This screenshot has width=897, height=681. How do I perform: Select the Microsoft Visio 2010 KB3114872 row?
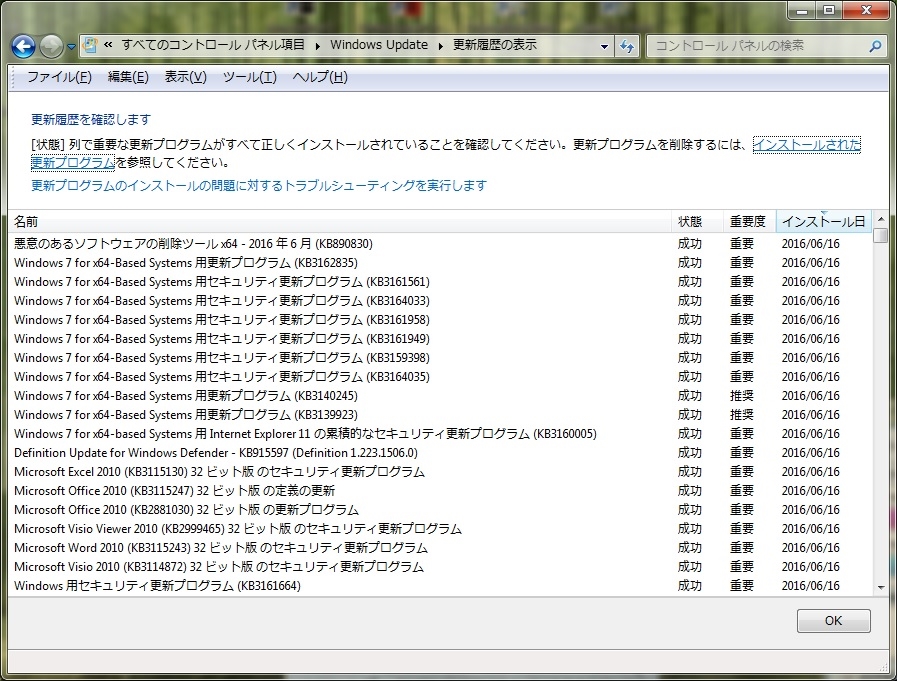pos(440,567)
